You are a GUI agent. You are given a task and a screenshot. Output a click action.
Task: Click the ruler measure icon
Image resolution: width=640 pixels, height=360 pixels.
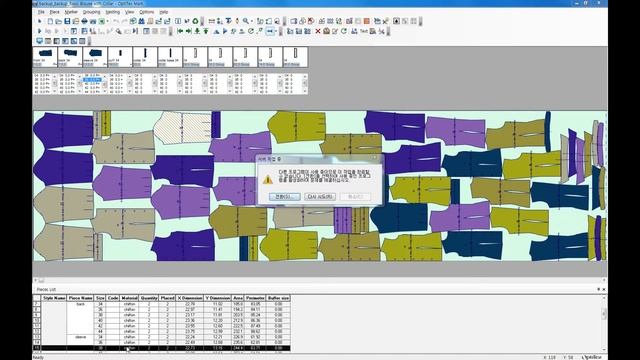(x=211, y=21)
